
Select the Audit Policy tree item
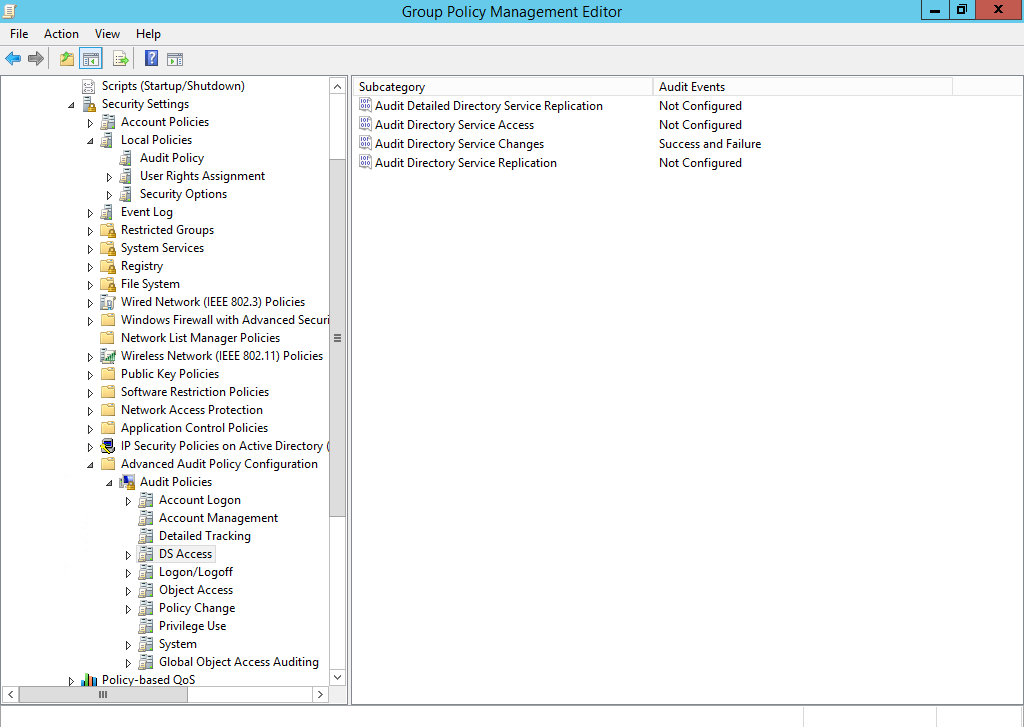coord(172,158)
